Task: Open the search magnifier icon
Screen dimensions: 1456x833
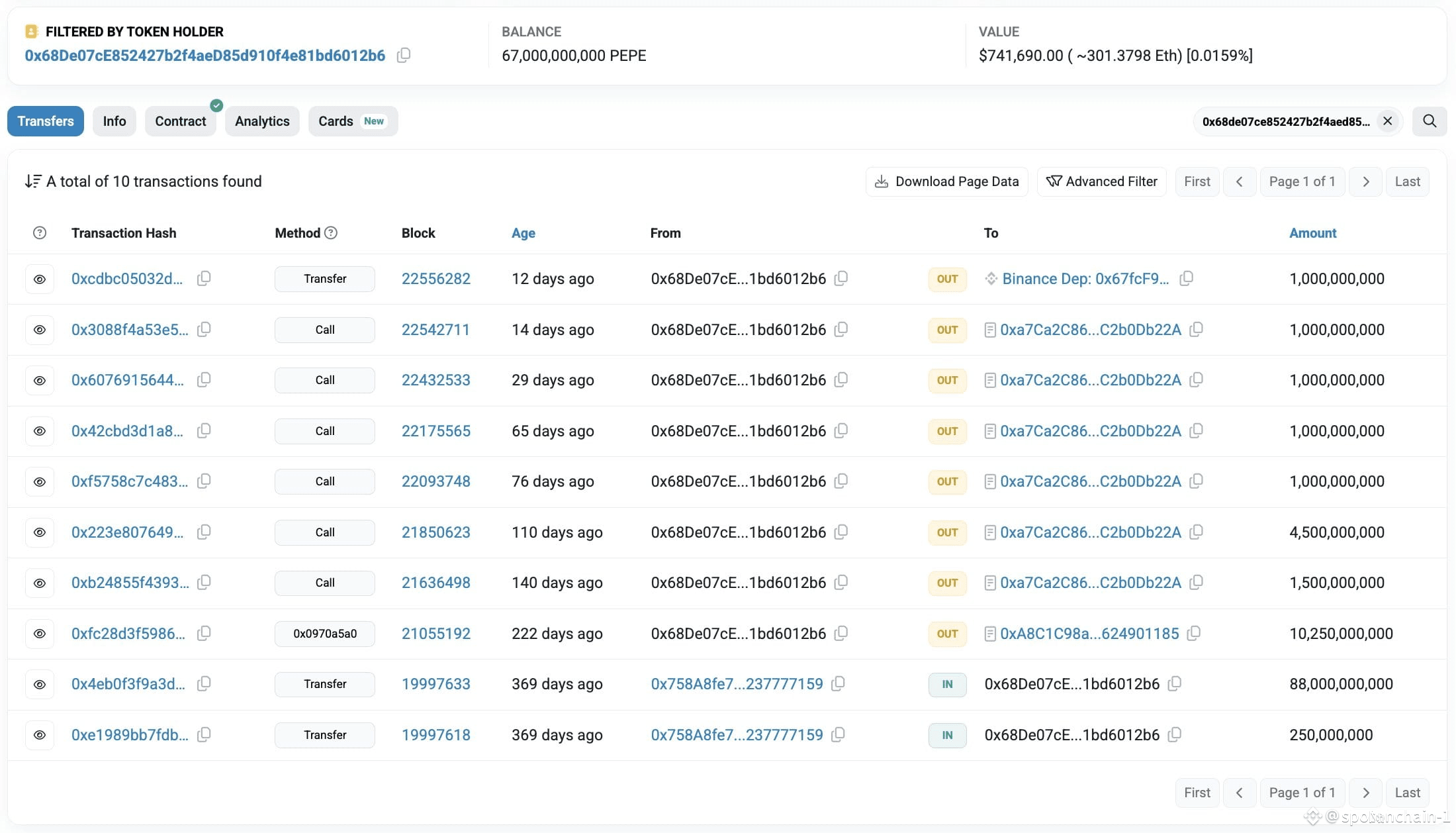Action: (x=1430, y=121)
